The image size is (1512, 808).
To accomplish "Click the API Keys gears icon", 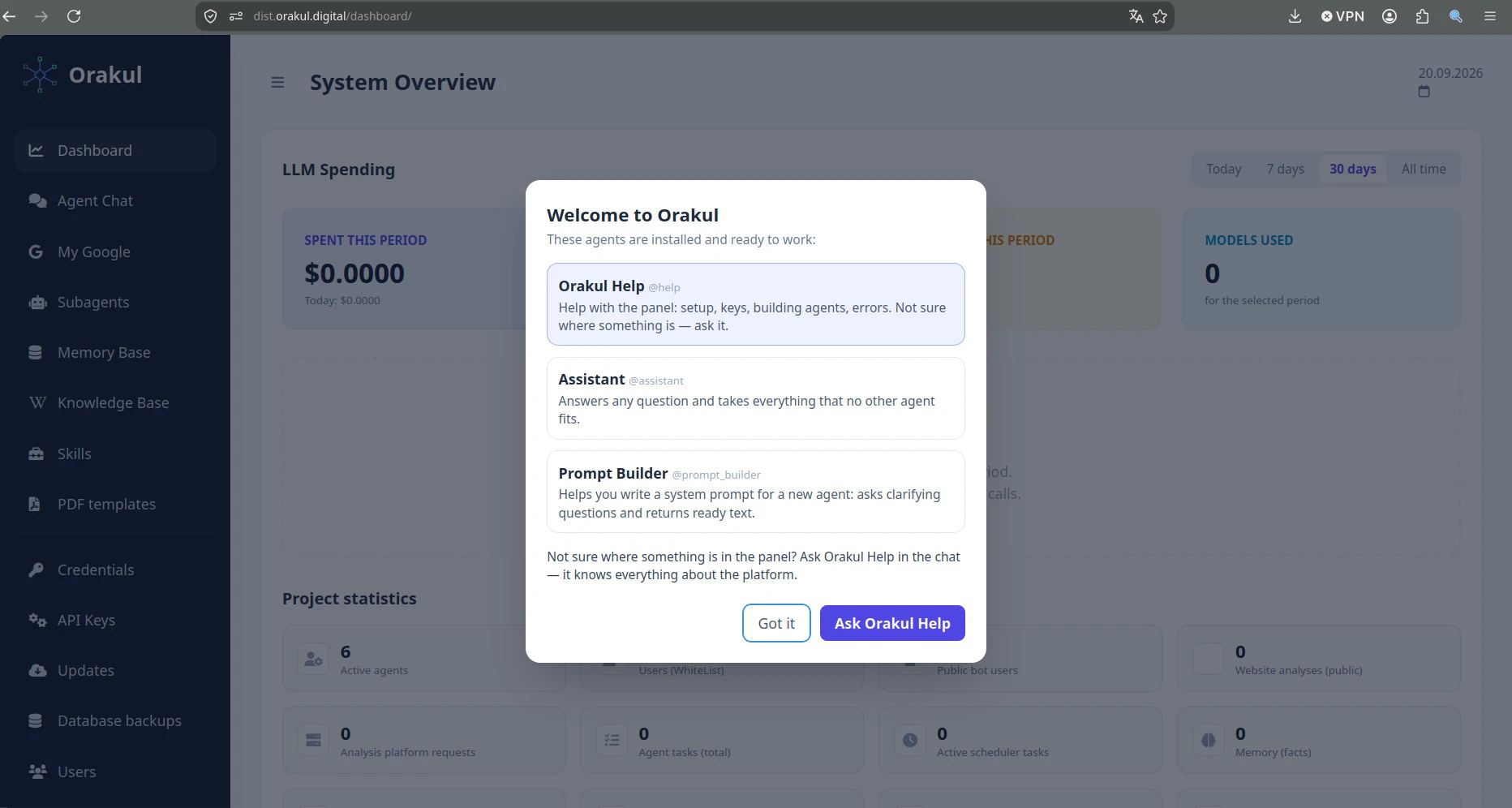I will click(37, 620).
